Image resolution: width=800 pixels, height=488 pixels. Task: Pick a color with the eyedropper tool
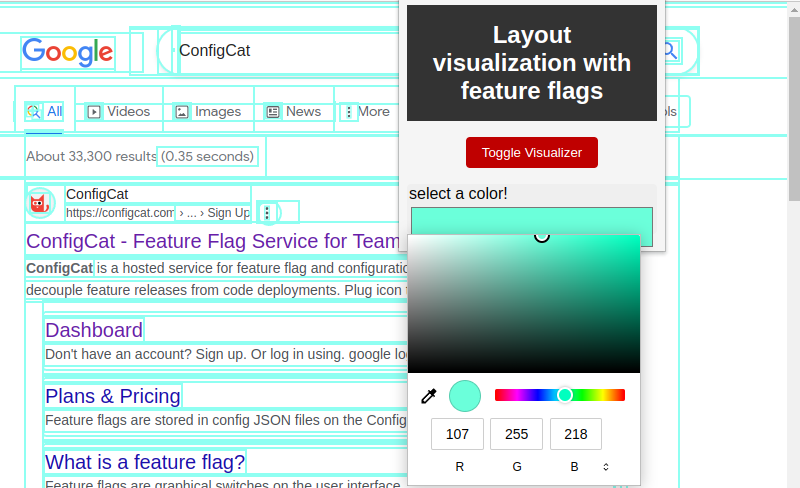[x=429, y=396]
